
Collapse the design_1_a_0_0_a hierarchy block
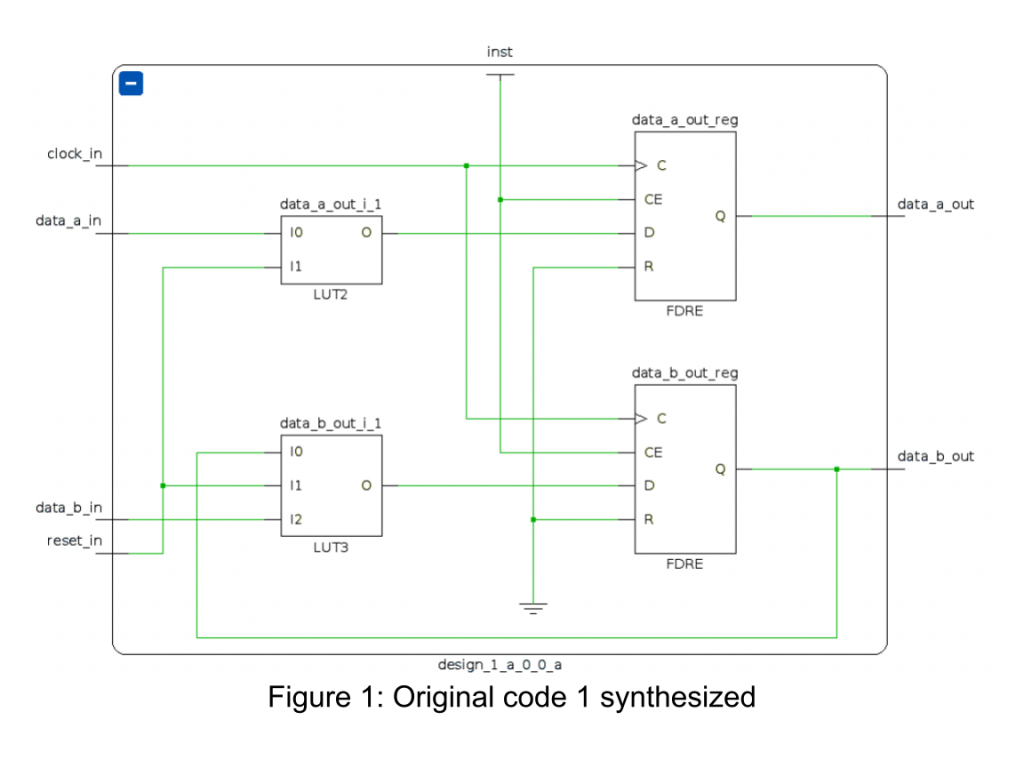(131, 83)
